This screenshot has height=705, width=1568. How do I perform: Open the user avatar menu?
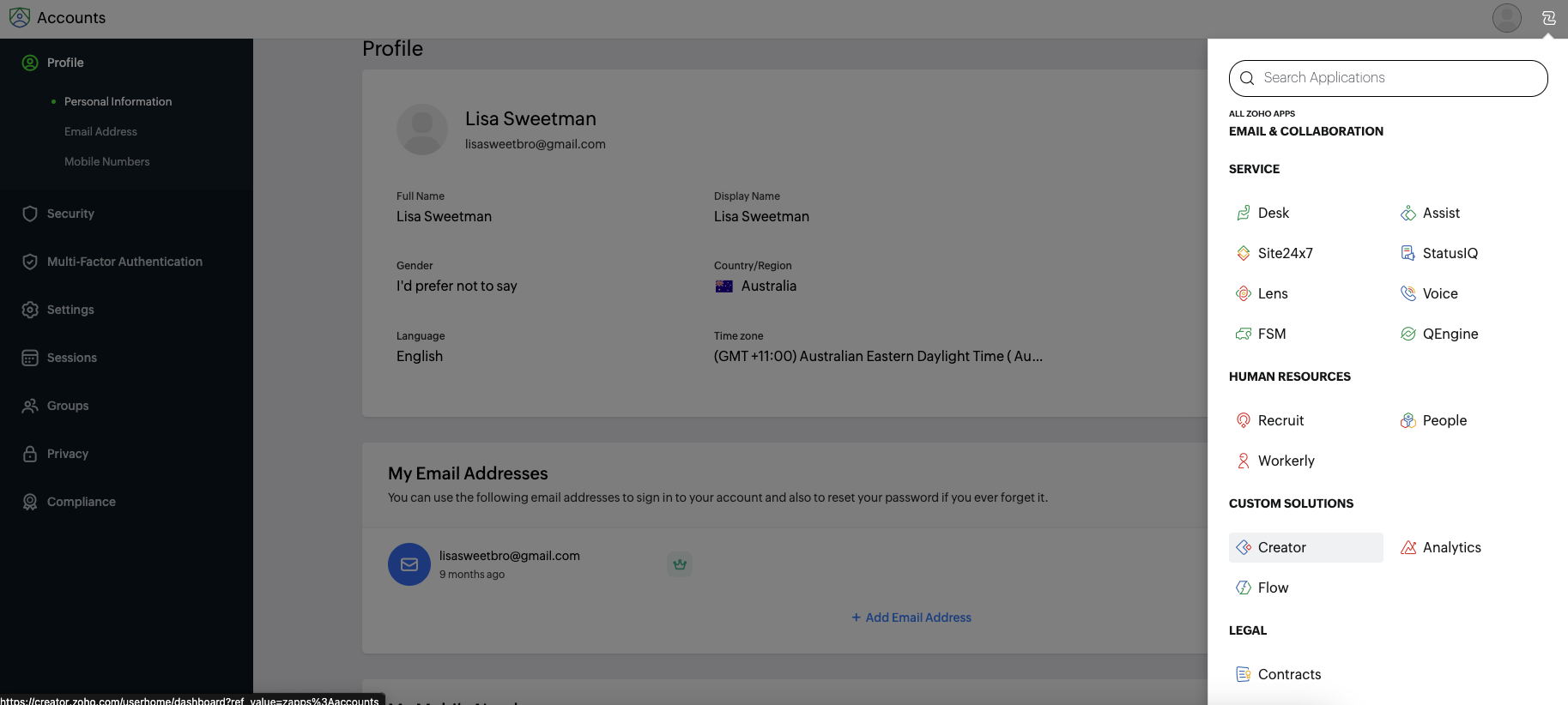click(x=1507, y=18)
